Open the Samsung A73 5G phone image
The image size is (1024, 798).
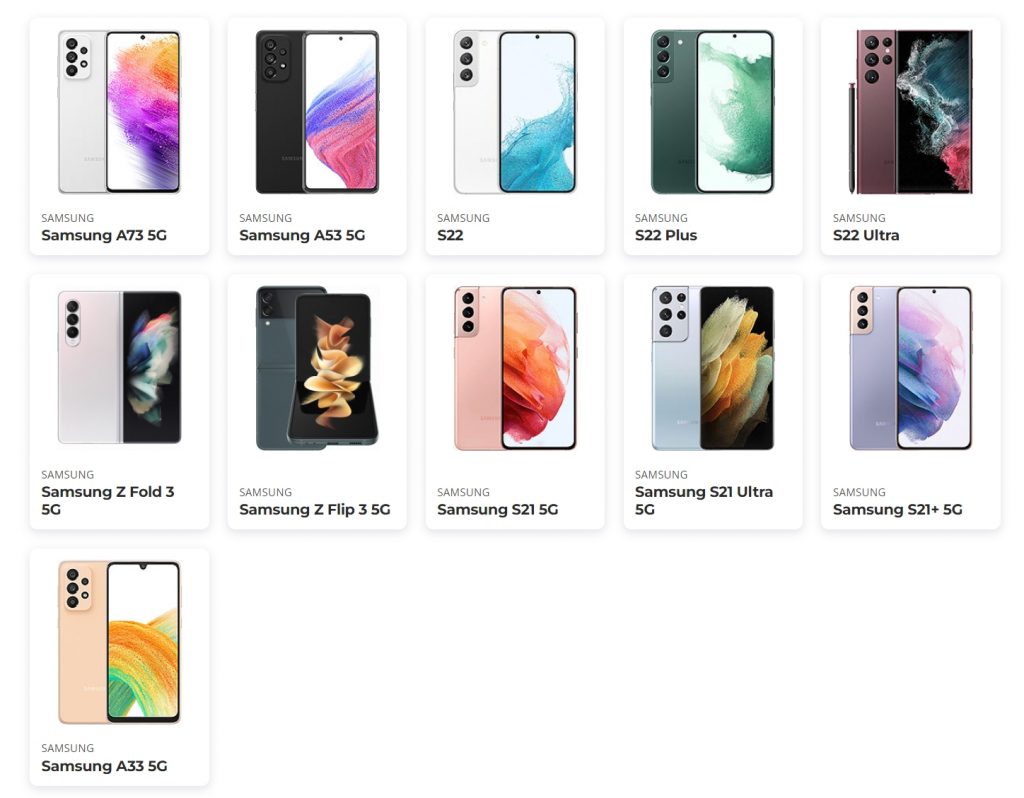119,112
